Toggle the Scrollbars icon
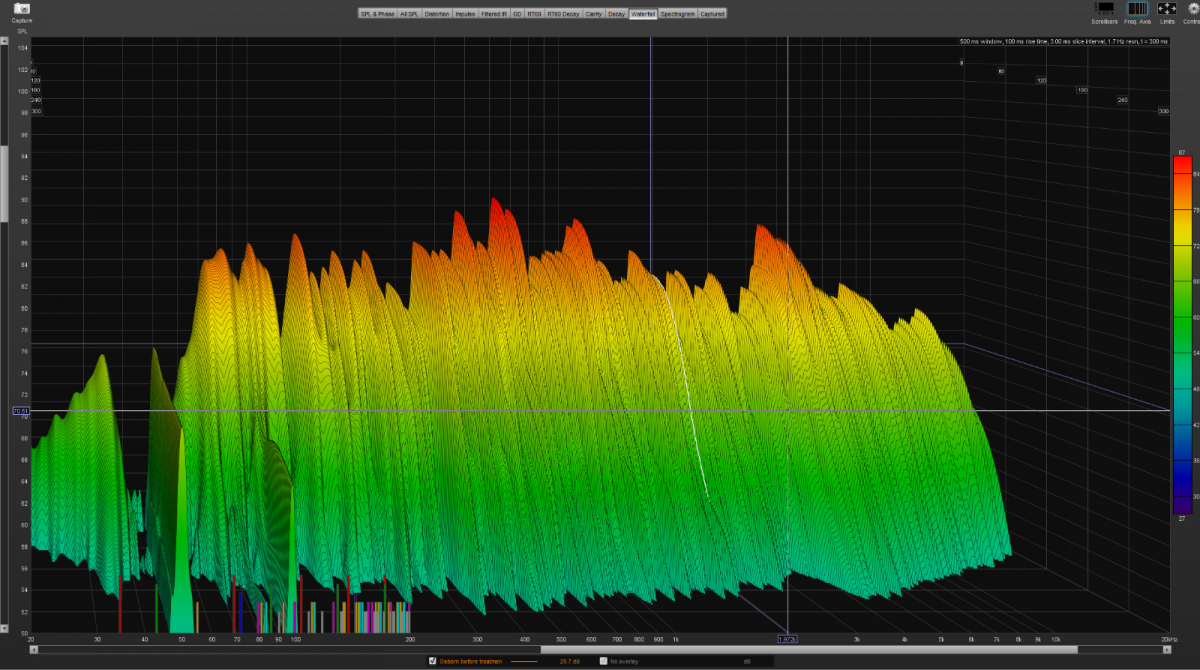The width and height of the screenshot is (1200, 670). coord(1104,8)
